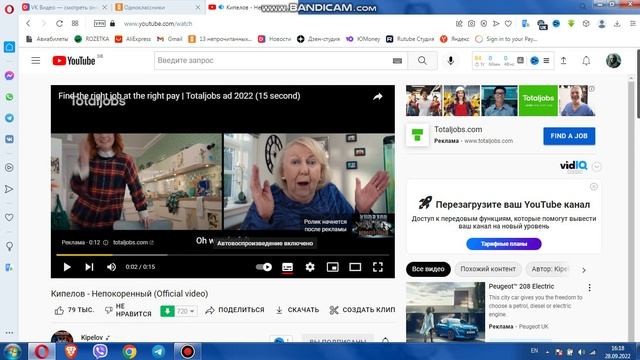The image size is (640, 360).
Task: Open the heart bookmarks icon in the Opera sidebar
Action: pyautogui.click(x=9, y=218)
